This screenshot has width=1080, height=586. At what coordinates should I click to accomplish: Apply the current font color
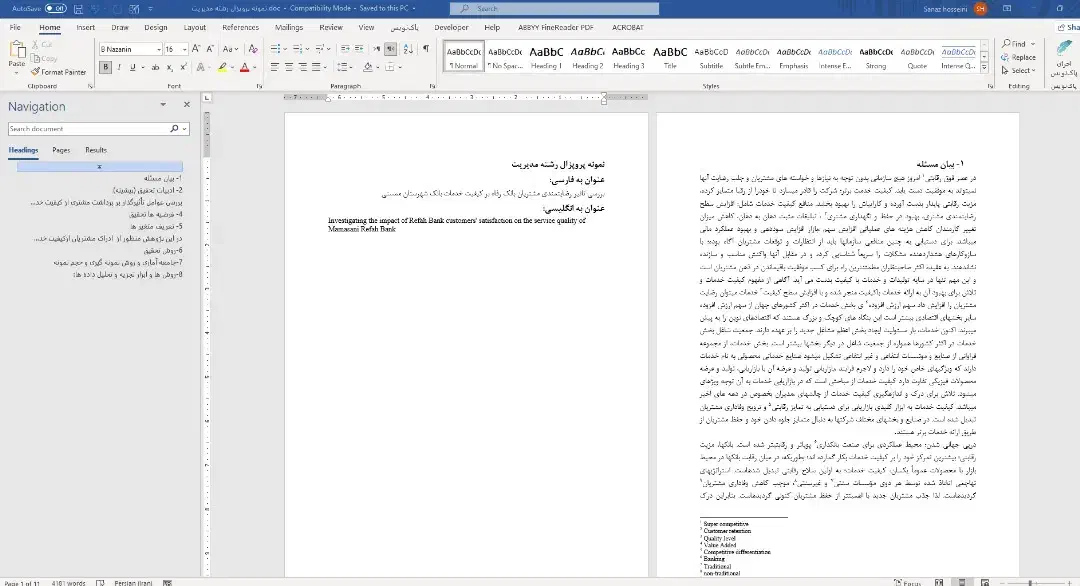[x=245, y=67]
